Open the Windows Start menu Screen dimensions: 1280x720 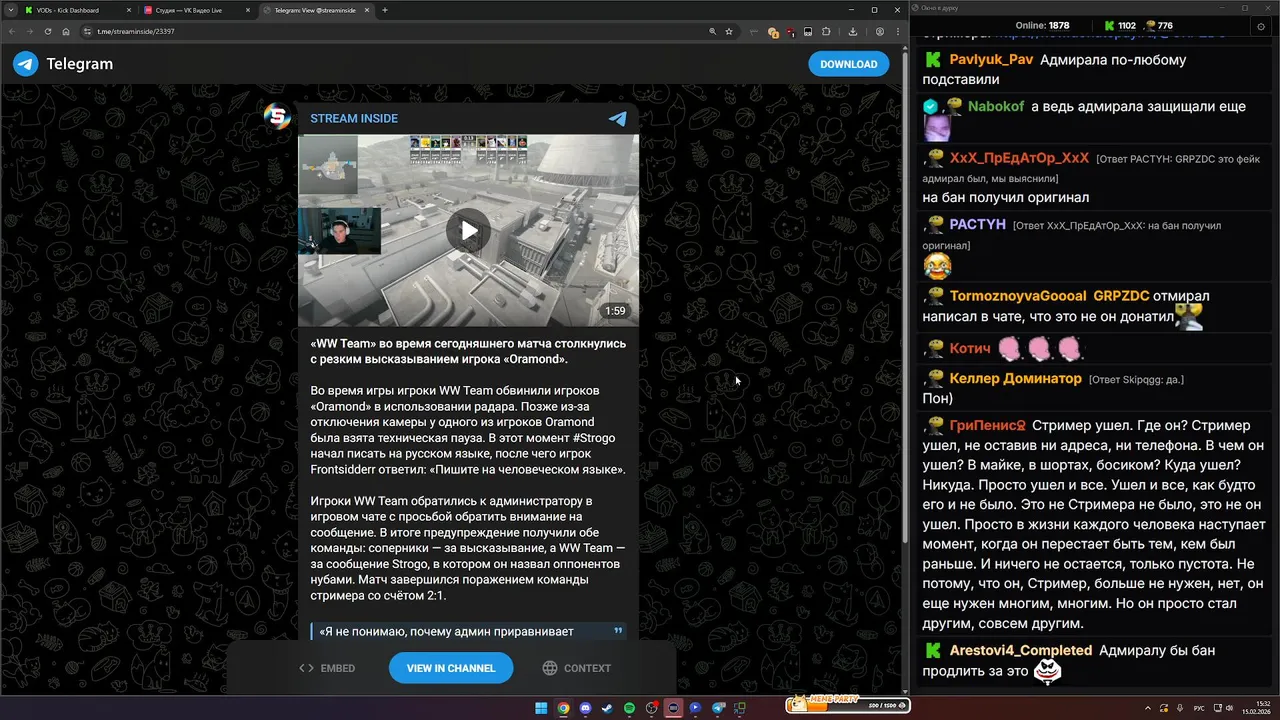[541, 708]
